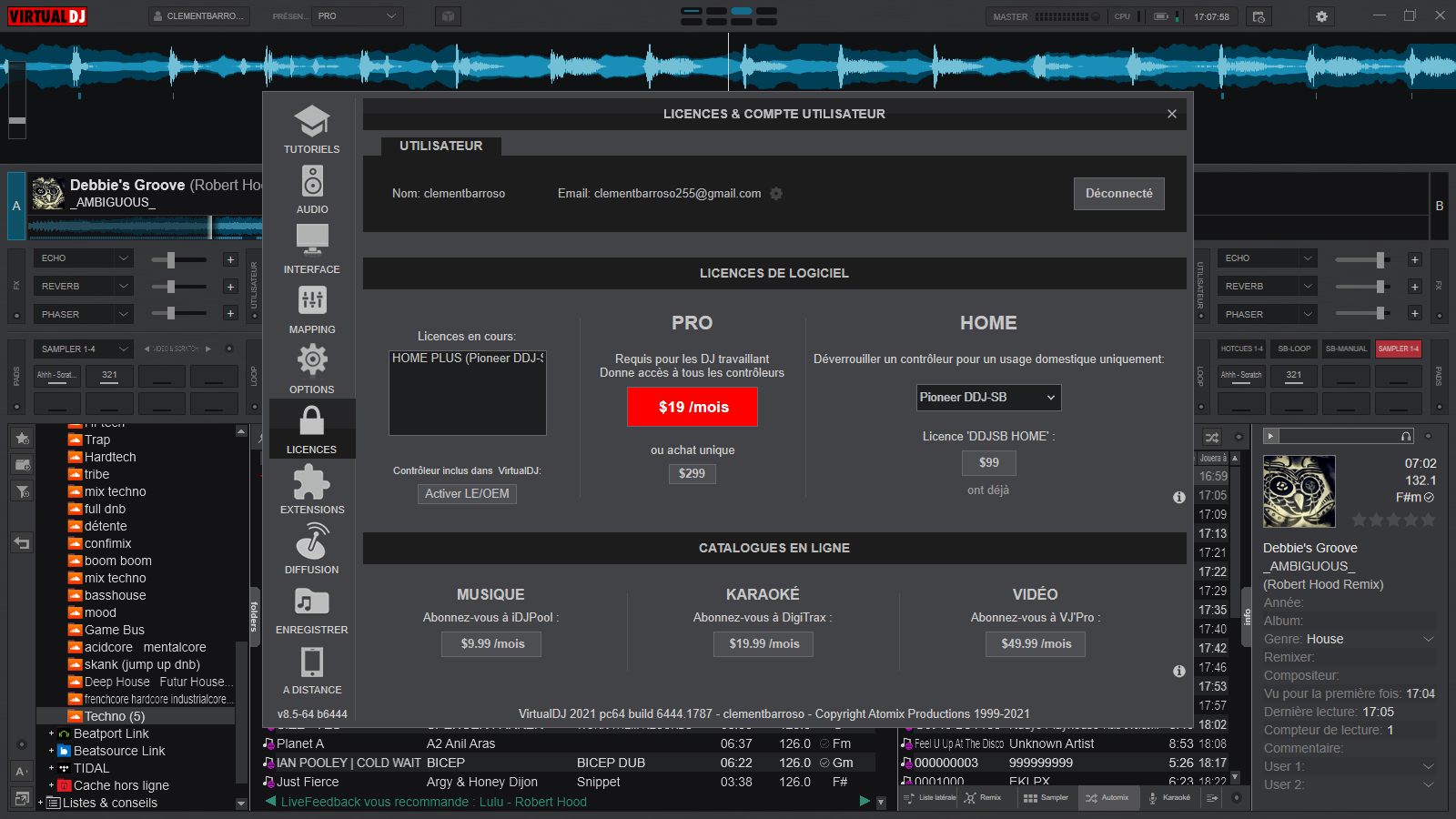Click the clock settings icon beside the time
This screenshot has width=1456, height=819.
coord(1259,16)
